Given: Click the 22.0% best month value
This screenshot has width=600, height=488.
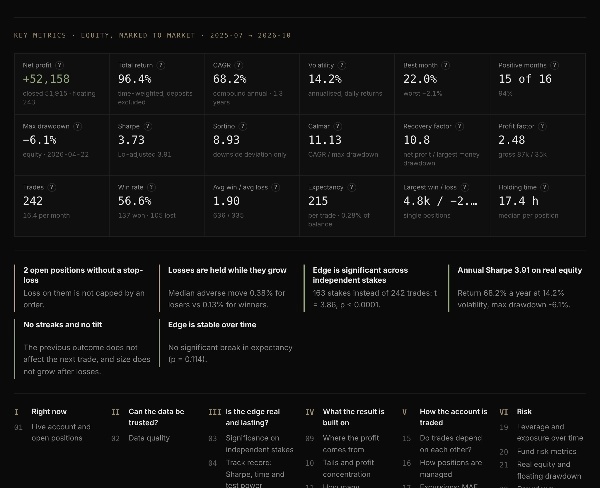Looking at the screenshot, I should [420, 79].
